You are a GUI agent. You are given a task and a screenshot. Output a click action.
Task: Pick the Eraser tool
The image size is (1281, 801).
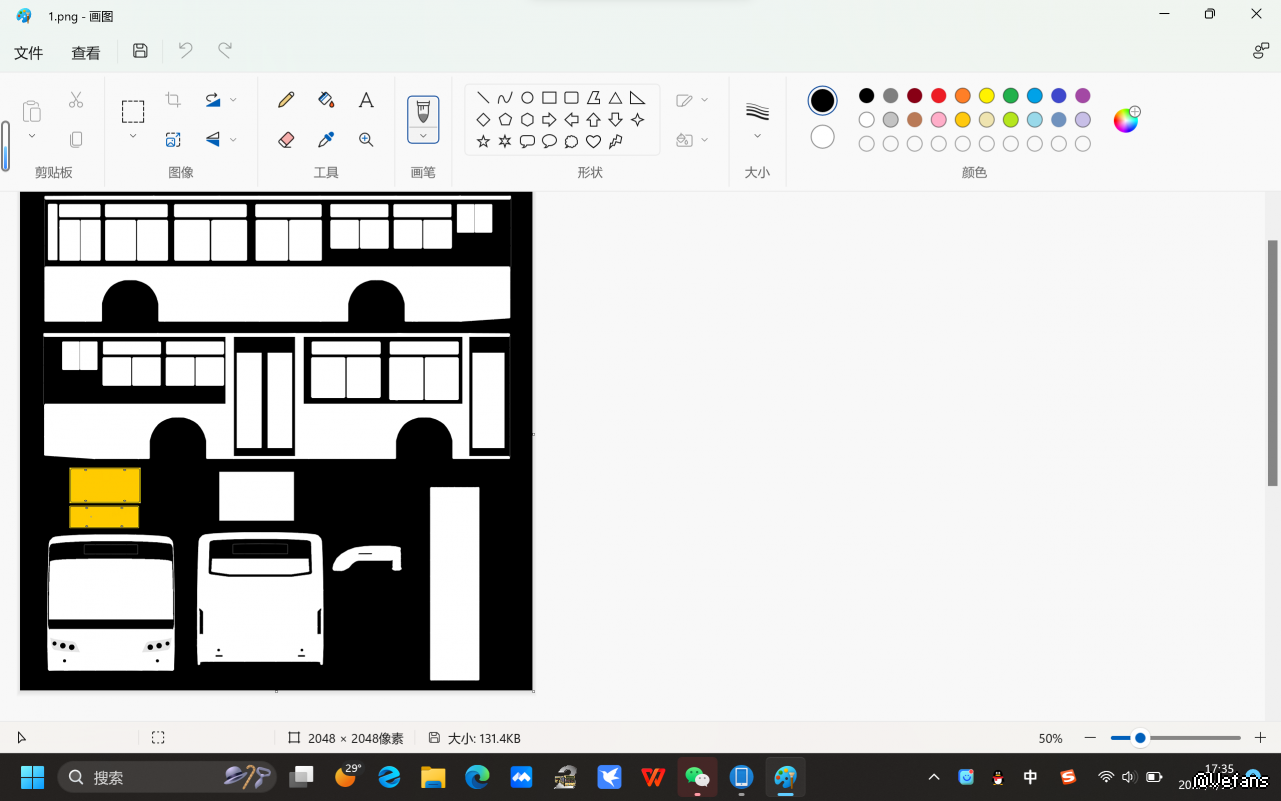[x=286, y=140]
